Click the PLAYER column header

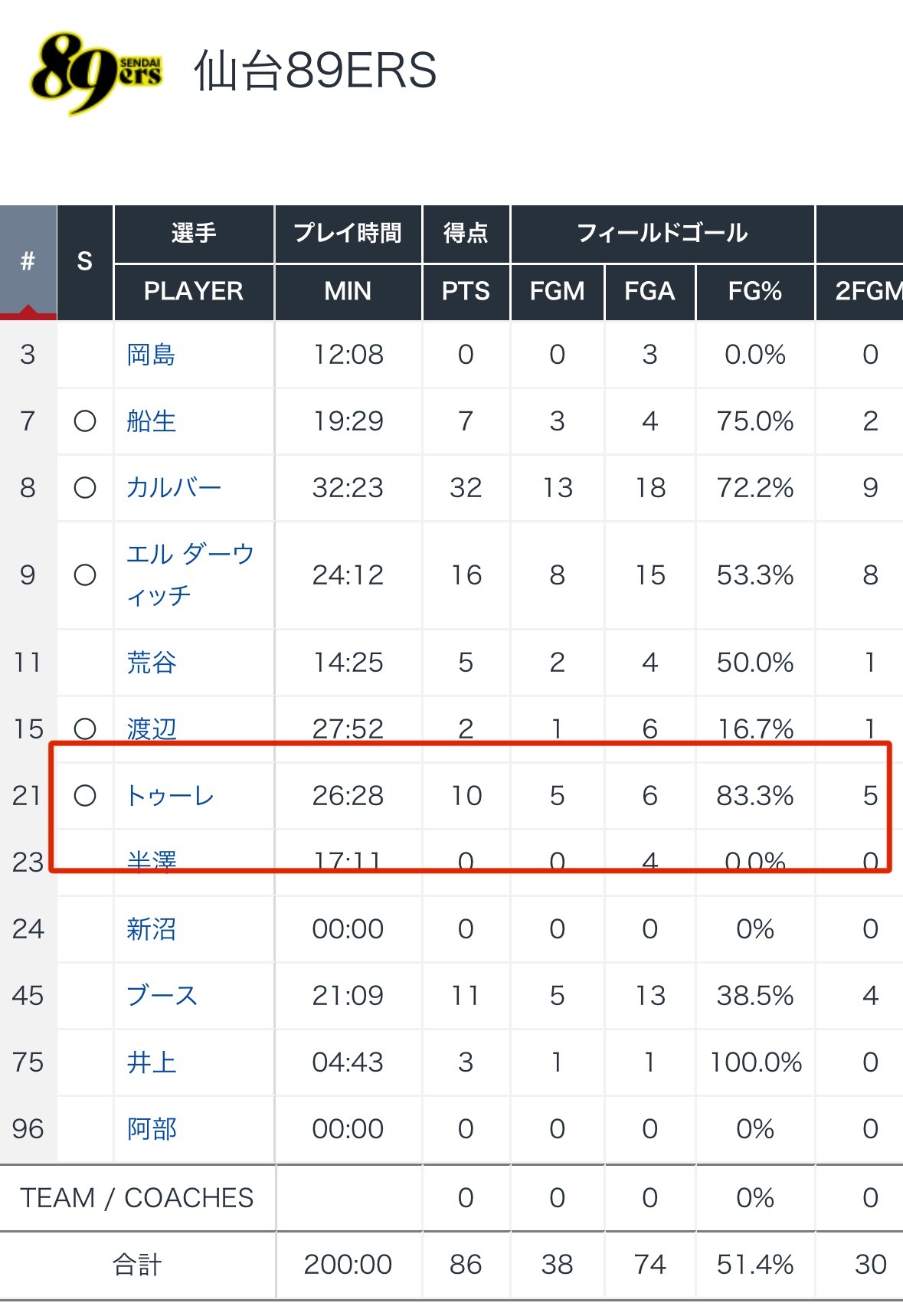coord(193,291)
